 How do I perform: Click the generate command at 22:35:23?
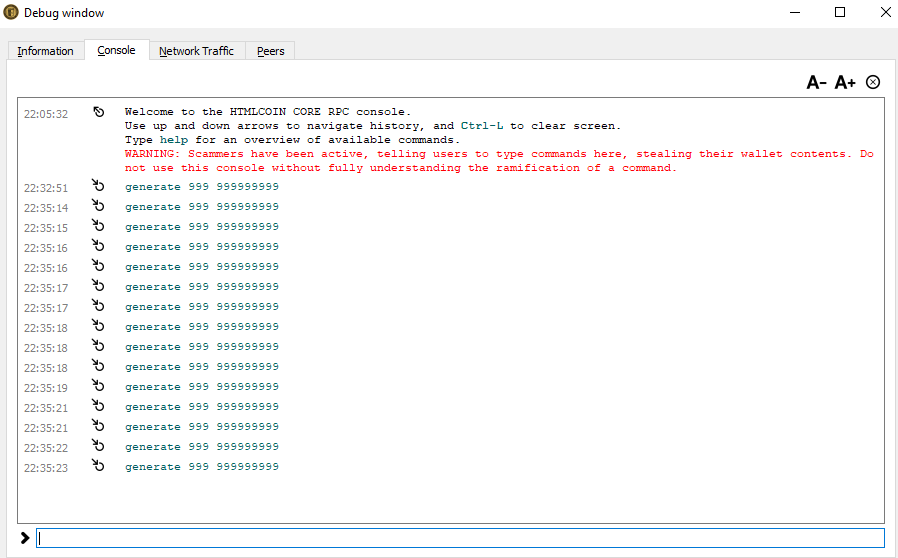point(202,467)
